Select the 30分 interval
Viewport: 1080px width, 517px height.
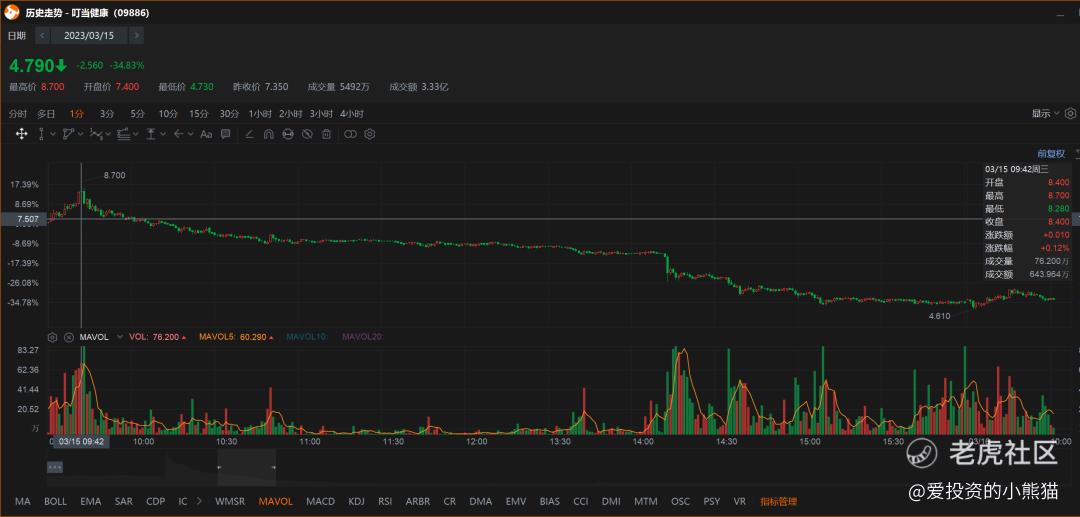[229, 114]
